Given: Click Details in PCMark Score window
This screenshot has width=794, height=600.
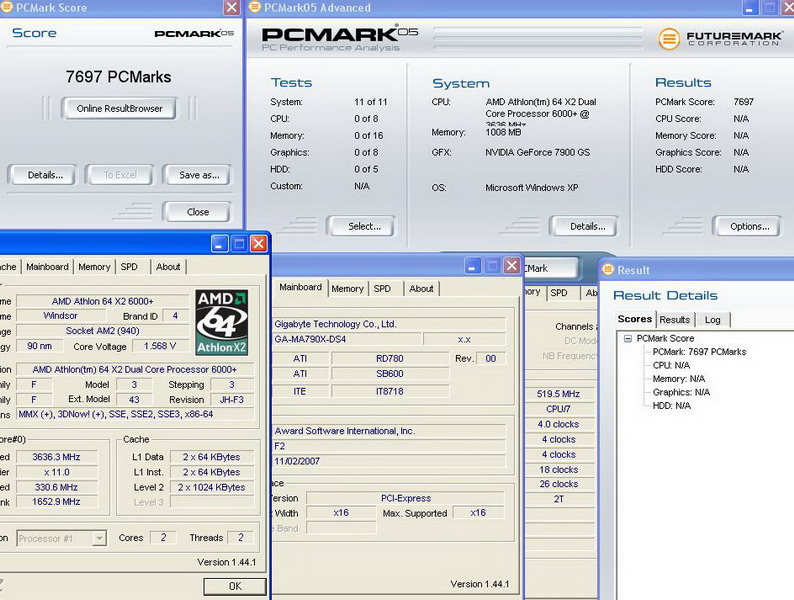Looking at the screenshot, I should [42, 175].
